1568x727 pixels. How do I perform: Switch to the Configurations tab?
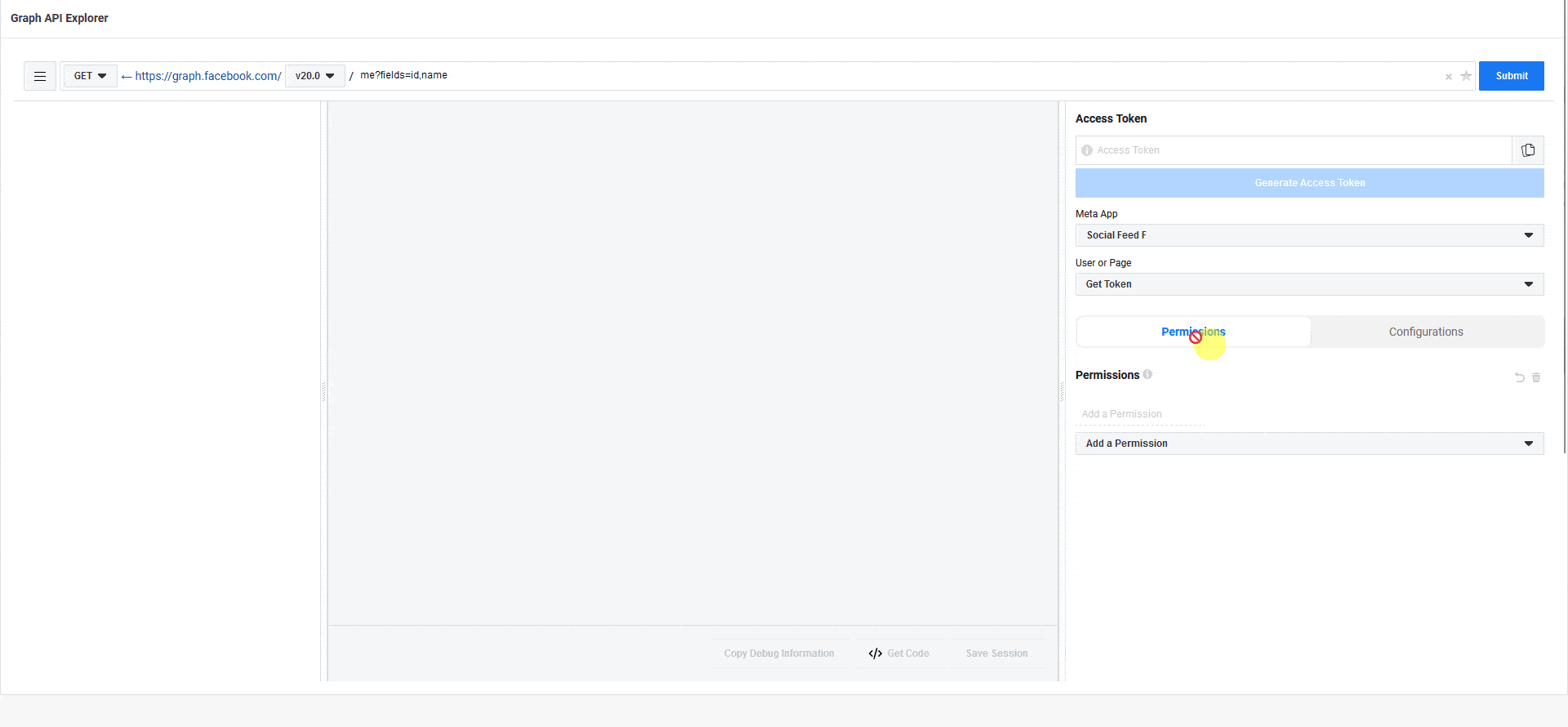(1426, 332)
